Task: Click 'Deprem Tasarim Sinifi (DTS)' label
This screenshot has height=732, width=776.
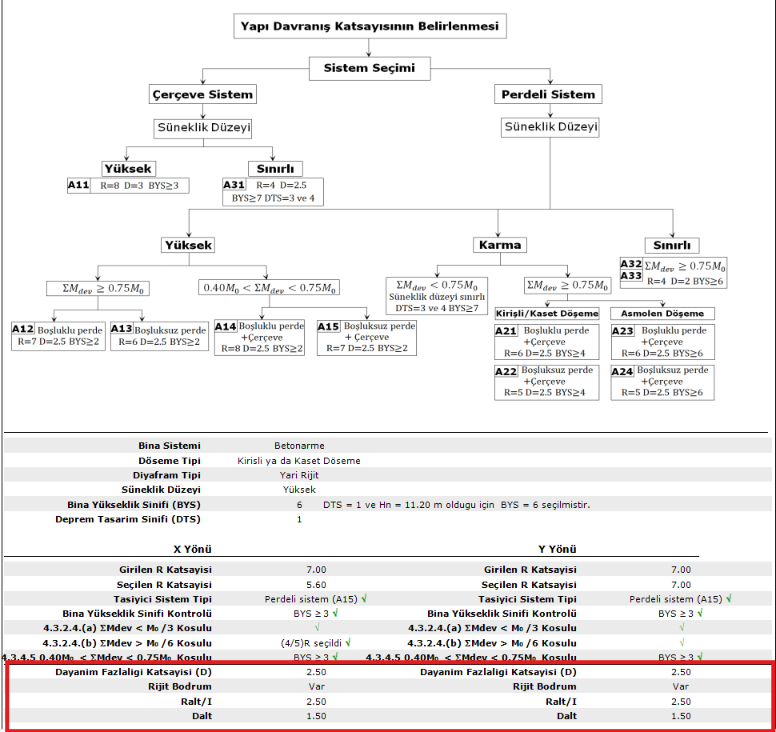Action: [x=128, y=519]
